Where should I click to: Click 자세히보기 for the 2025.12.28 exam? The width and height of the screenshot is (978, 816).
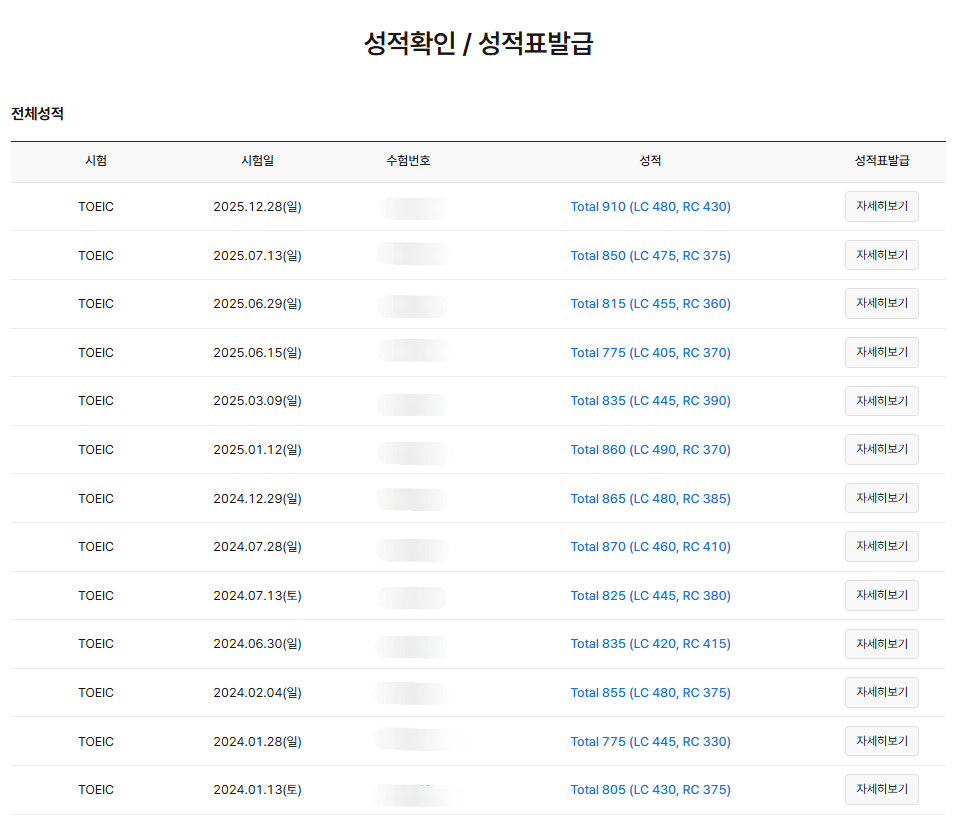point(881,207)
